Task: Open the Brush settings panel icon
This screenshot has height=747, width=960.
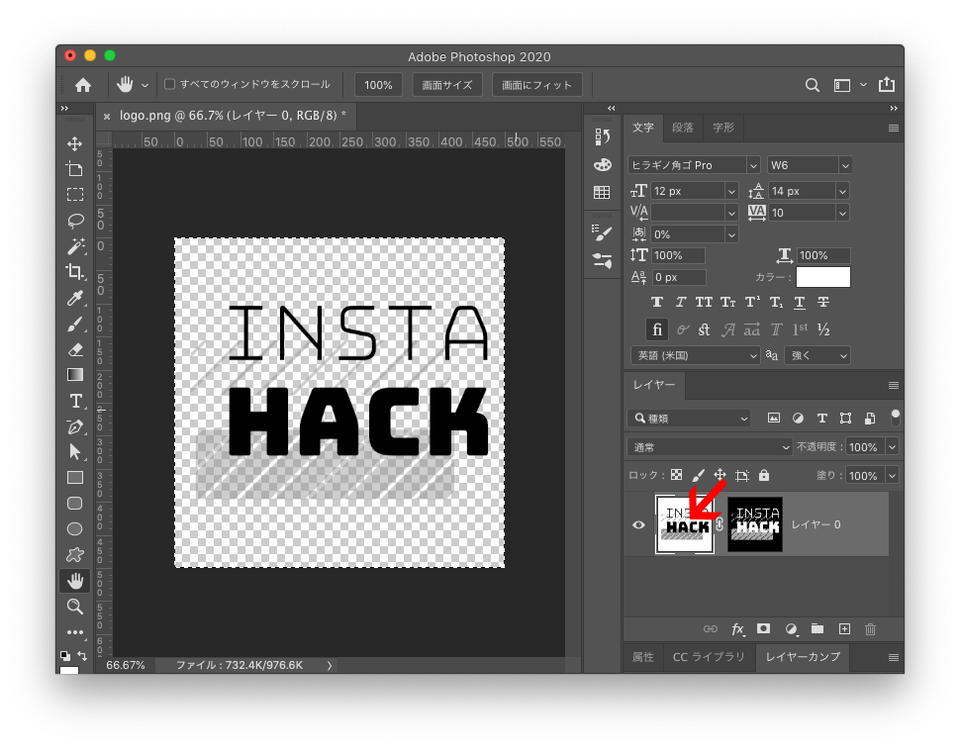Action: 602,233
